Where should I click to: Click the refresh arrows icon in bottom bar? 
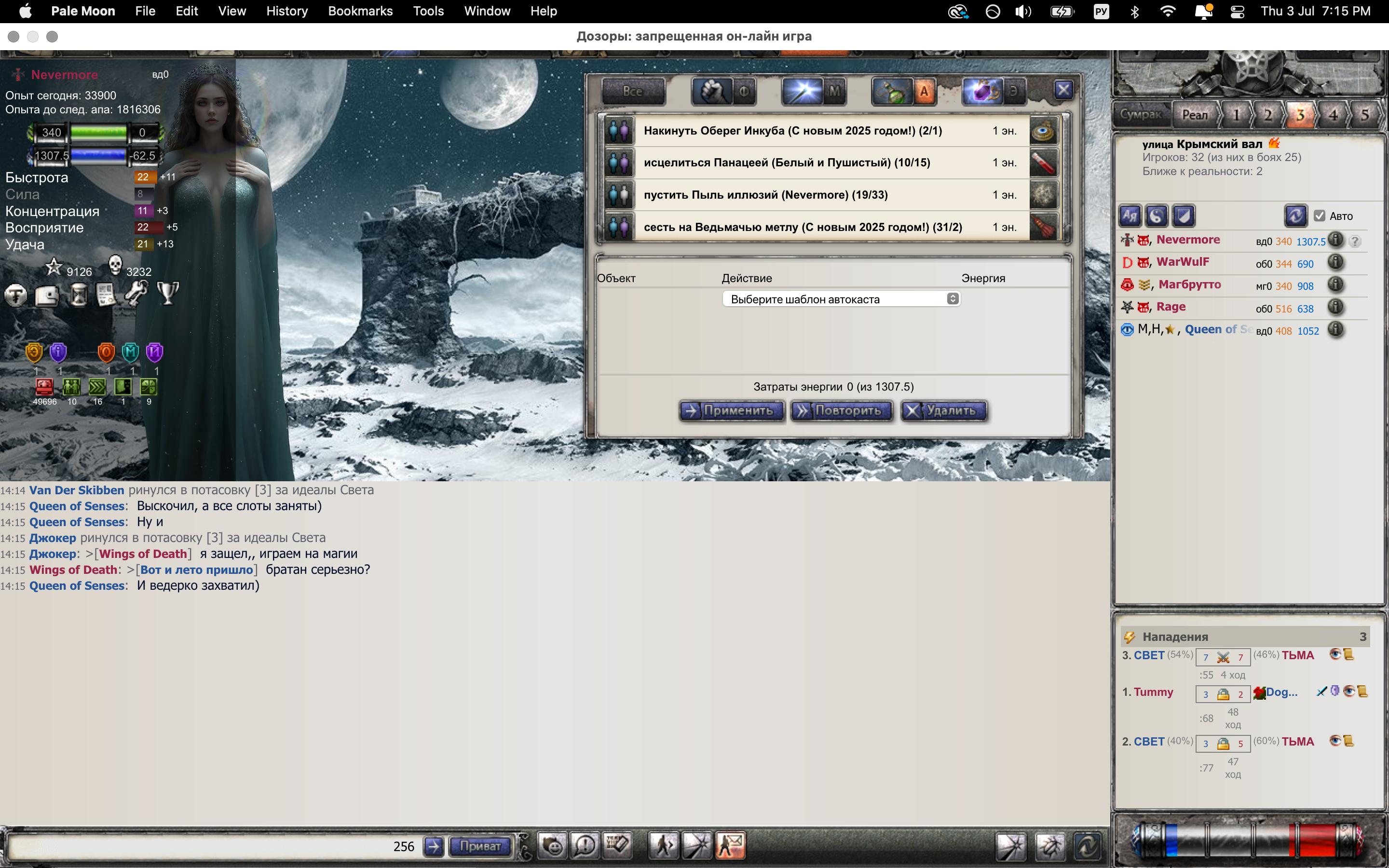(x=1088, y=846)
